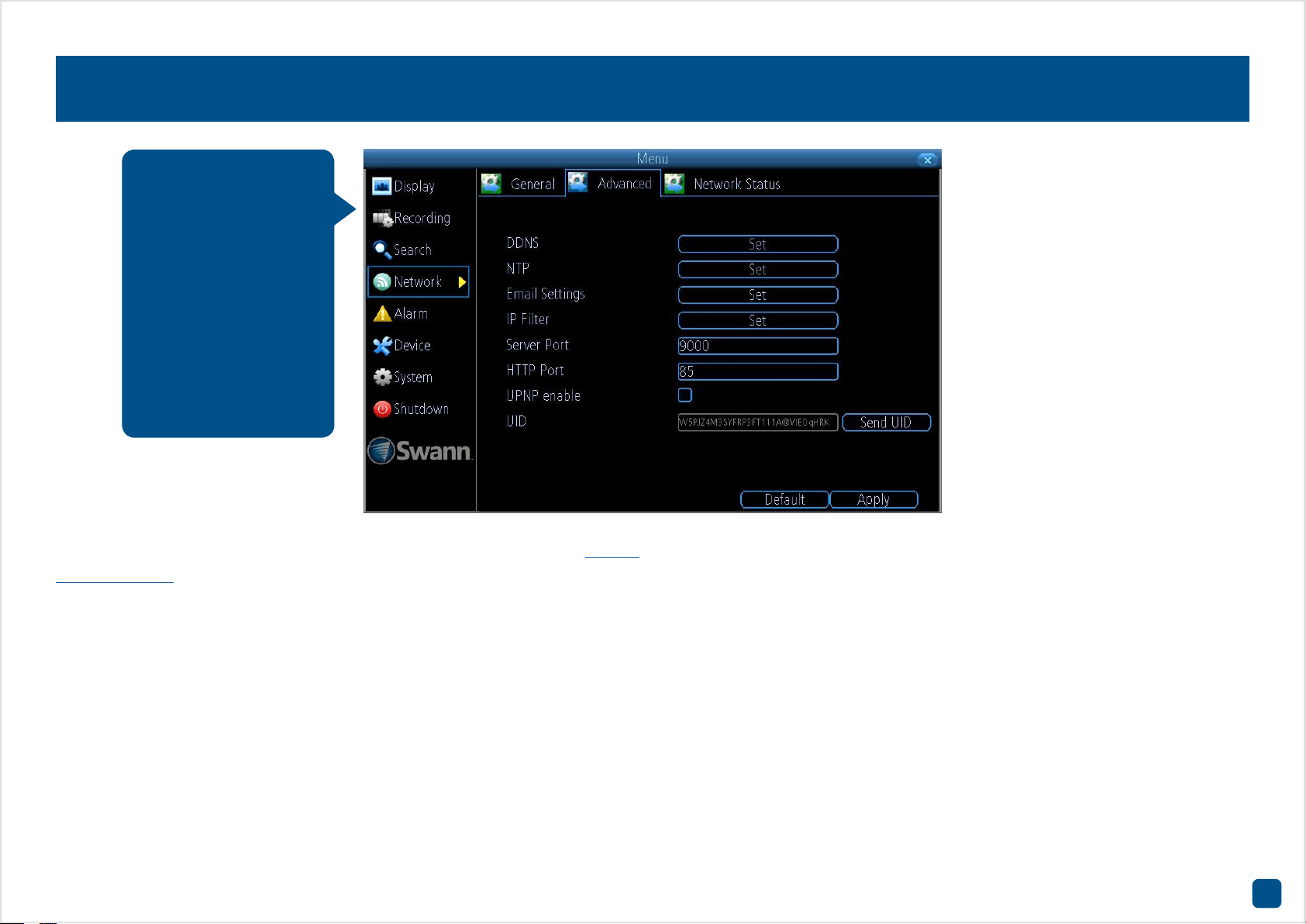The width and height of the screenshot is (1306, 924).
Task: Click Set button for NTP
Action: pos(758,270)
